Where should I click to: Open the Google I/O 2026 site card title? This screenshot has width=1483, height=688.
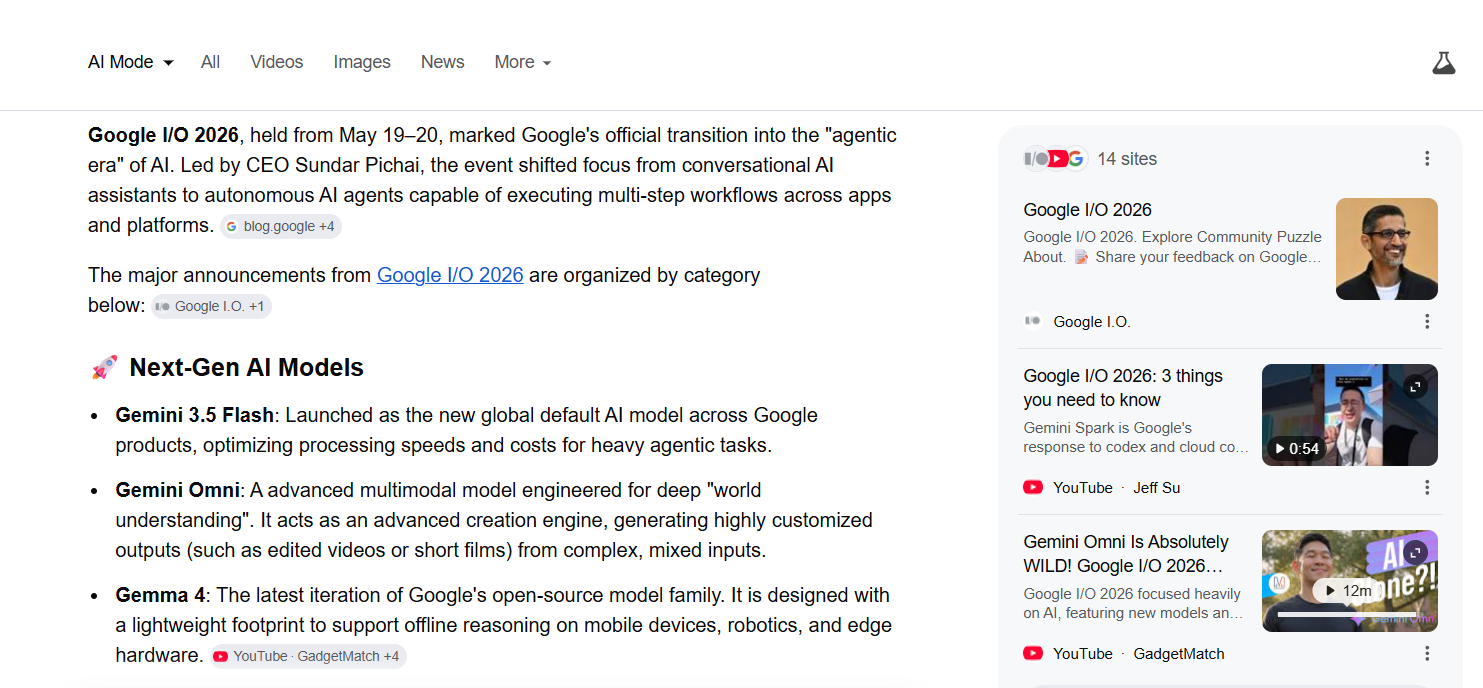click(x=1087, y=210)
